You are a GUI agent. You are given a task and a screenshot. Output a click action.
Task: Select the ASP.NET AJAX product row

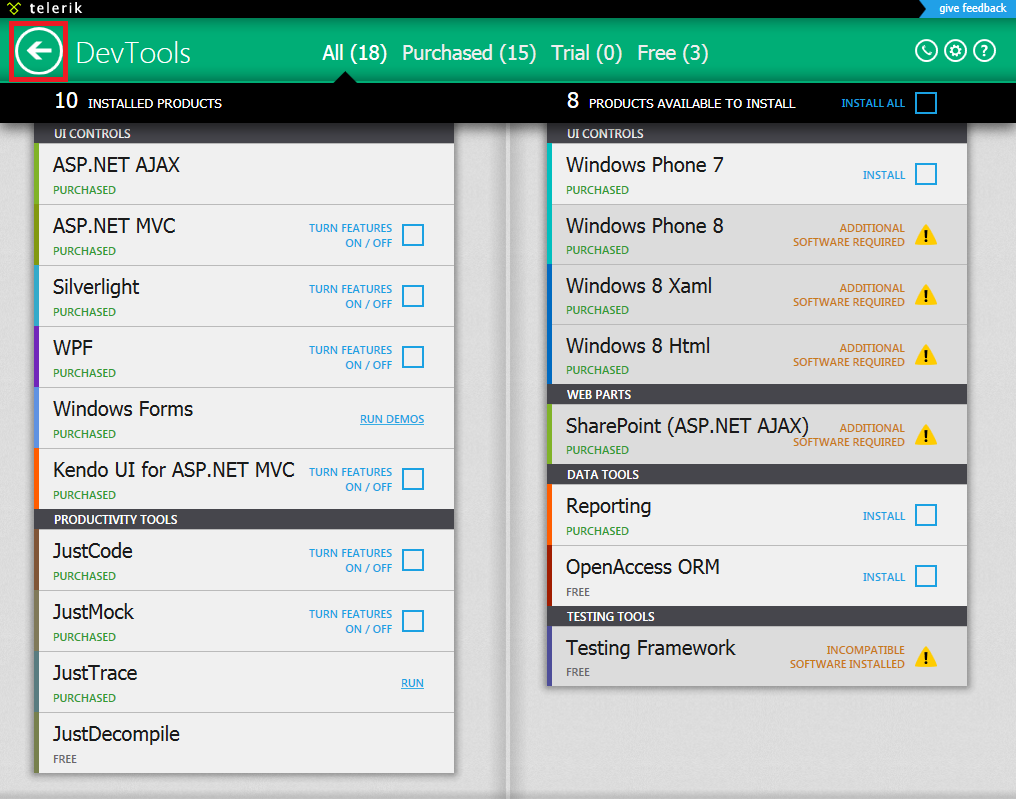click(244, 174)
